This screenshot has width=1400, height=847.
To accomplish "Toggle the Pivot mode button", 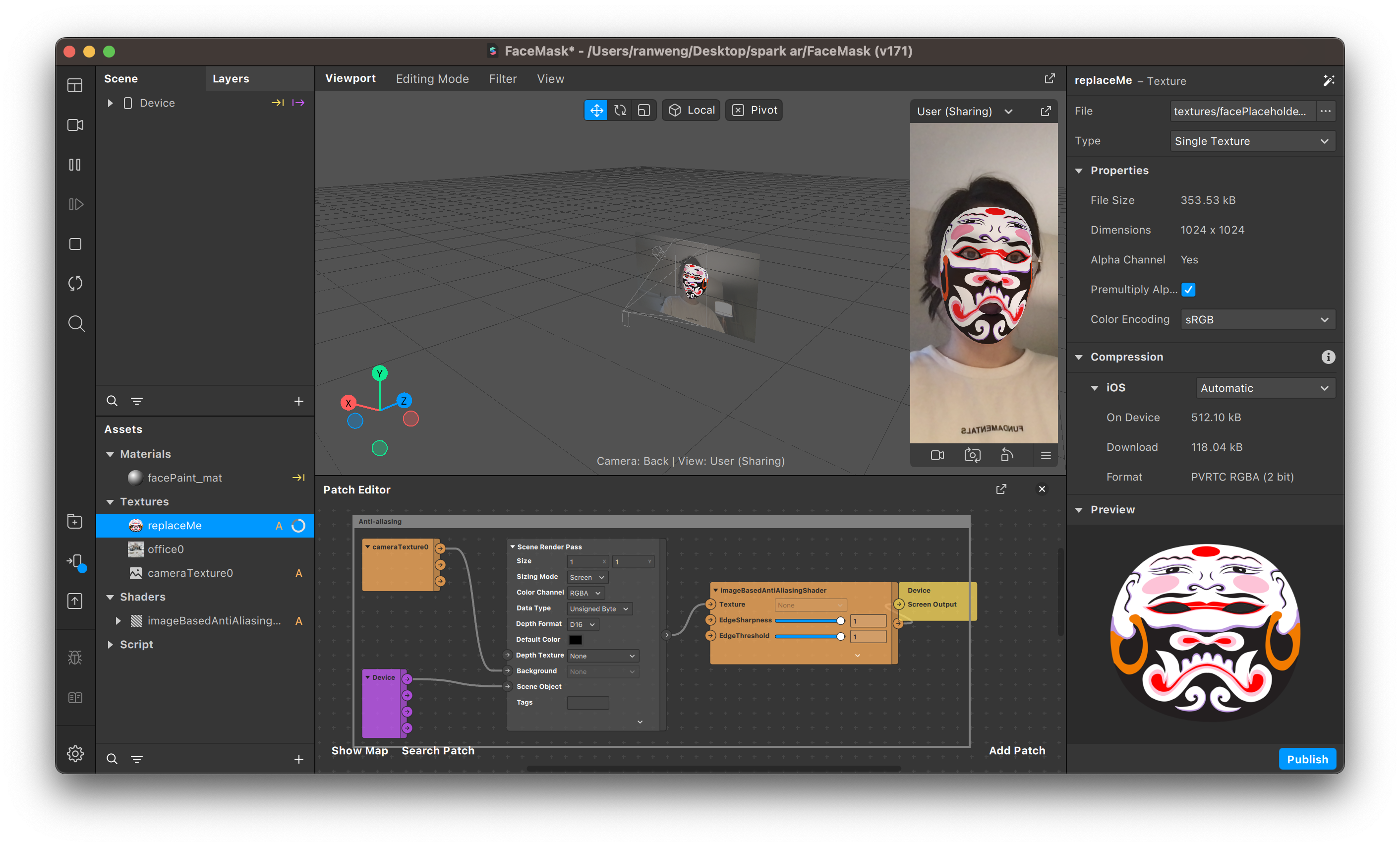I will tap(754, 110).
